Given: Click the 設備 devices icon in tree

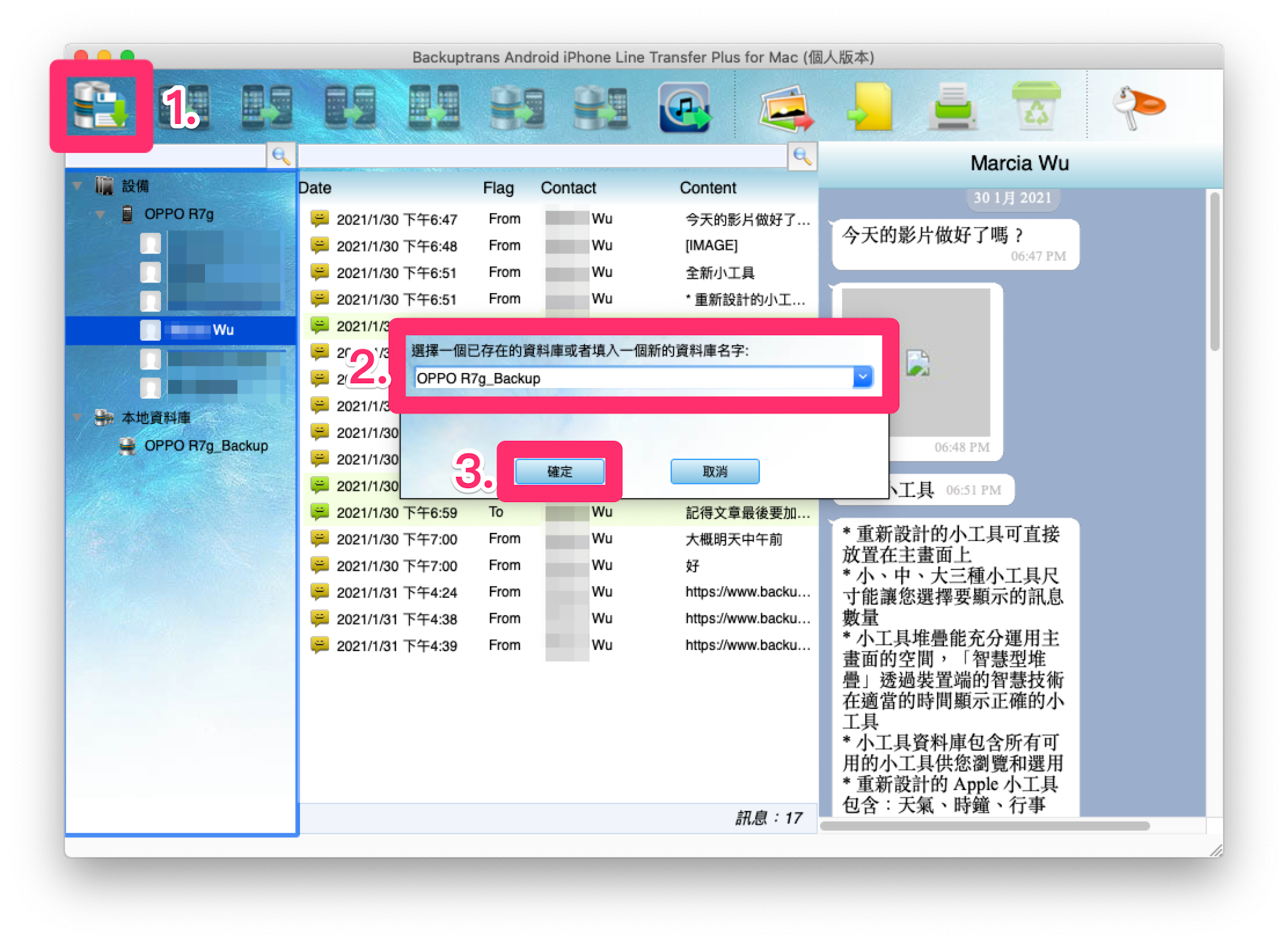Looking at the screenshot, I should (104, 186).
